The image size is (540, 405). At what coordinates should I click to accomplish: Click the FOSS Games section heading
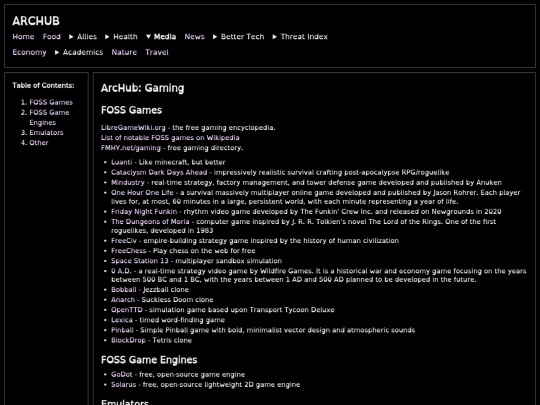coord(132,110)
